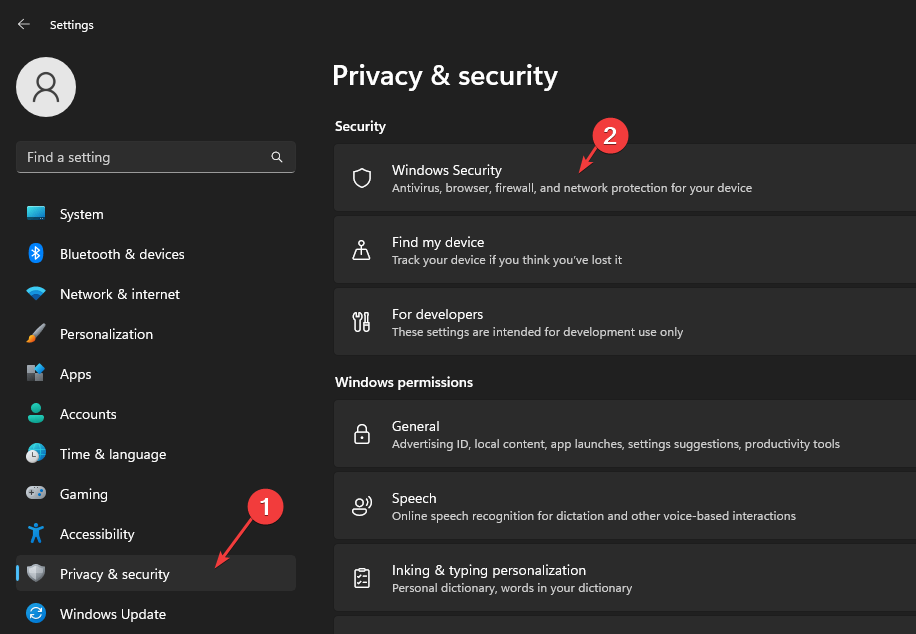
Task: Go to Accessibility settings
Action: [x=155, y=533]
